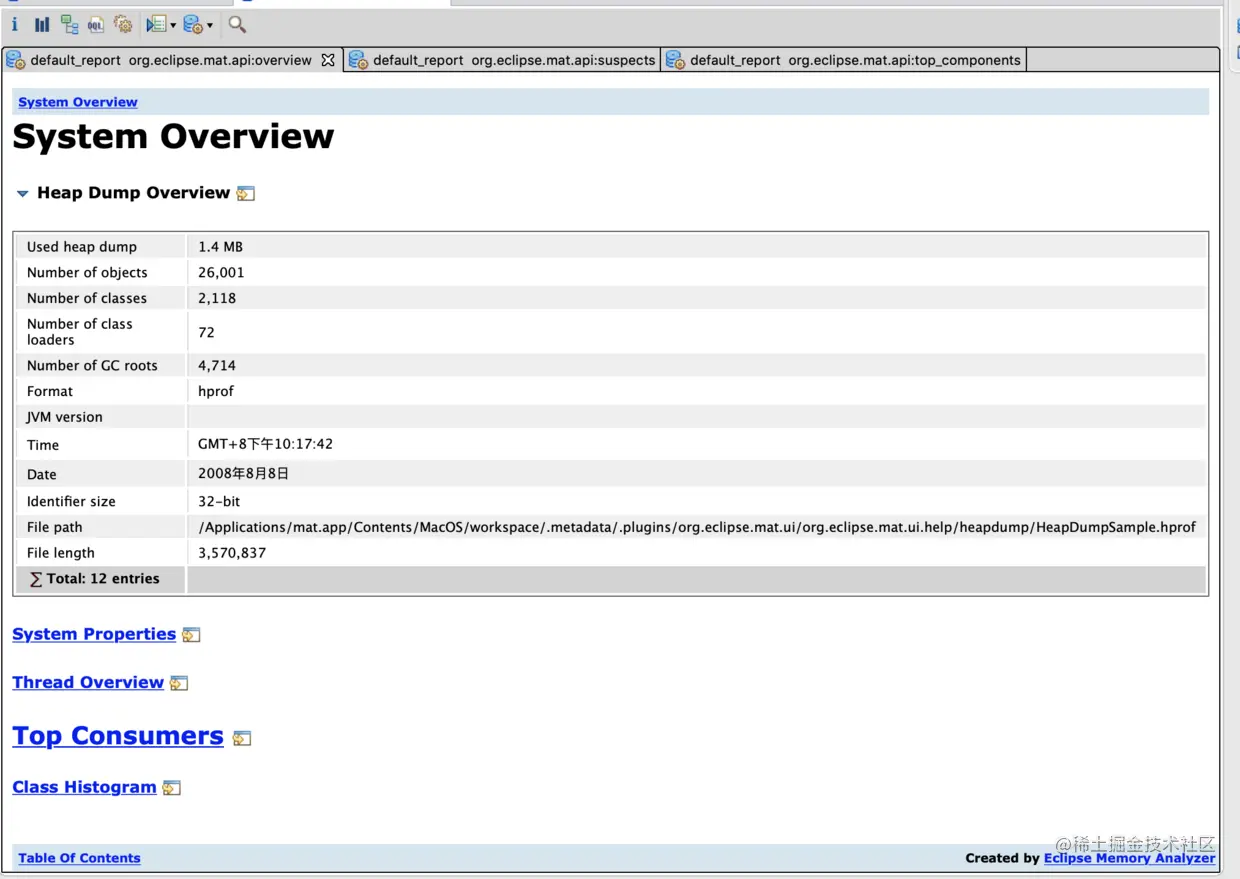
Task: Click the GC roots value 4,714
Action: [217, 366]
